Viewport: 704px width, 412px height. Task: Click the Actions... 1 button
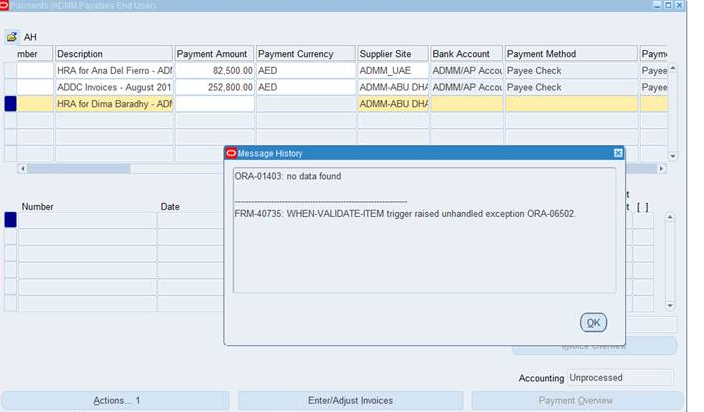[116, 400]
